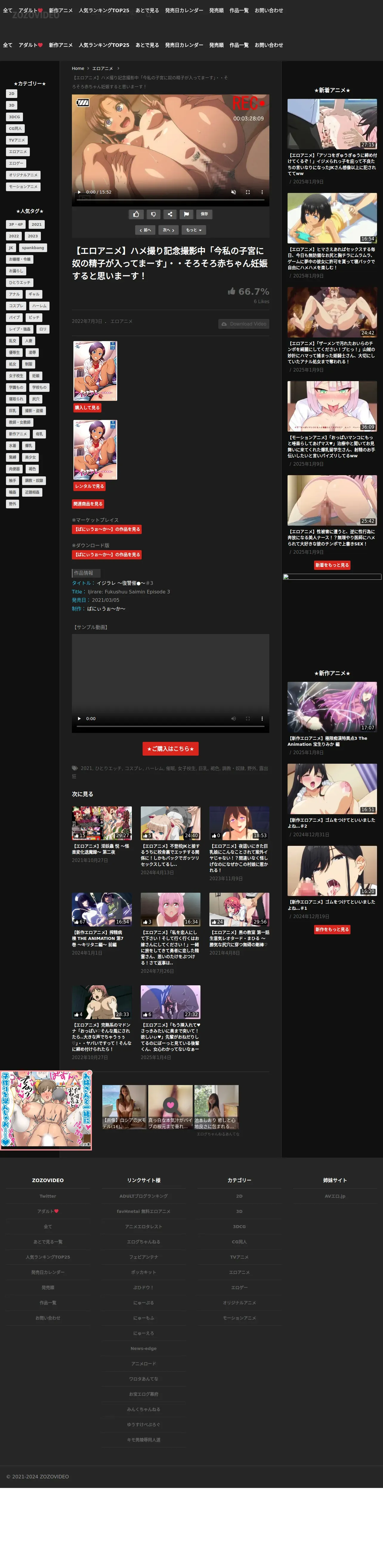
Task: Play the main video in the top player
Action: pos(79,192)
